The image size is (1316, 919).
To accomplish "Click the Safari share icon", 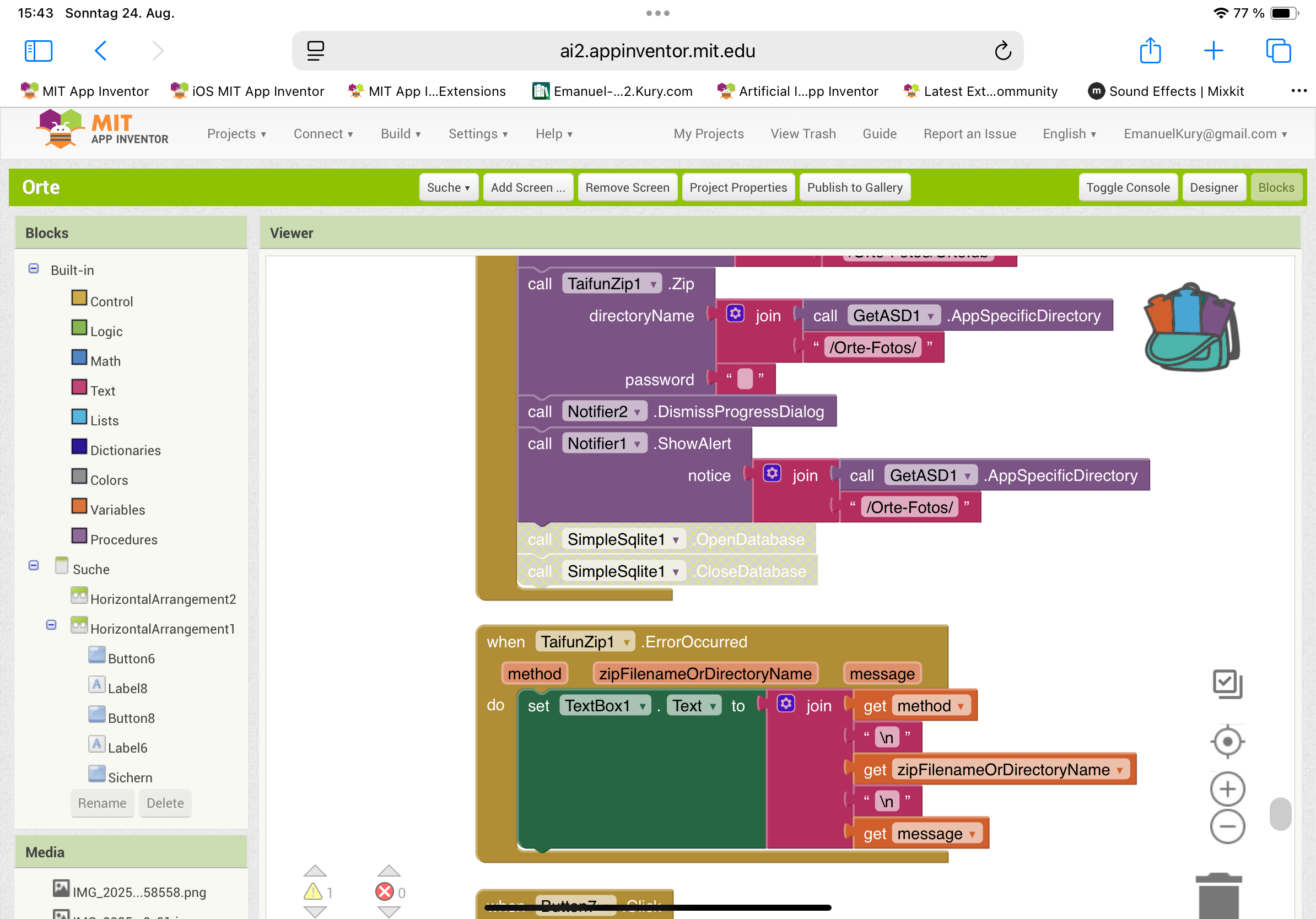I will (x=1150, y=51).
